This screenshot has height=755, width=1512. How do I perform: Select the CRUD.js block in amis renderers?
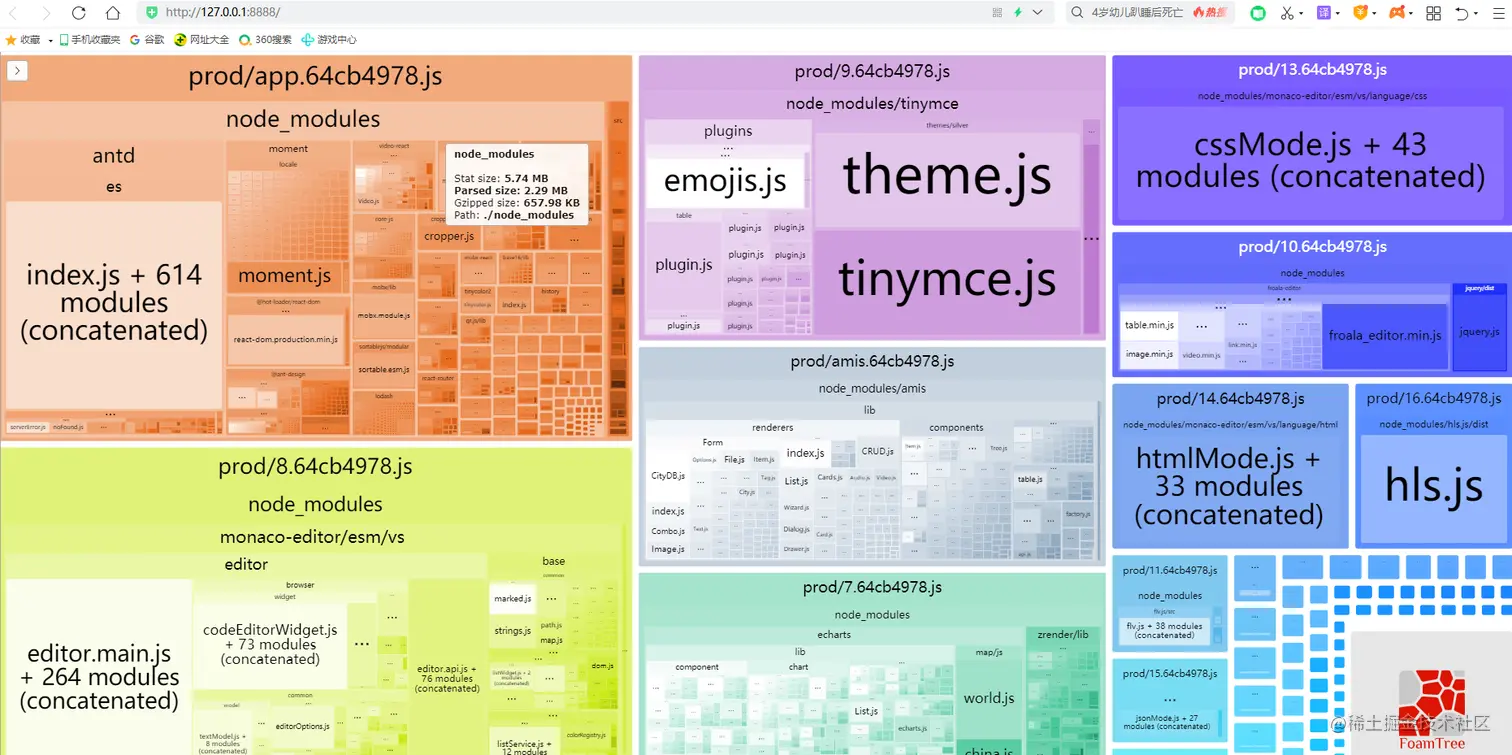[877, 452]
